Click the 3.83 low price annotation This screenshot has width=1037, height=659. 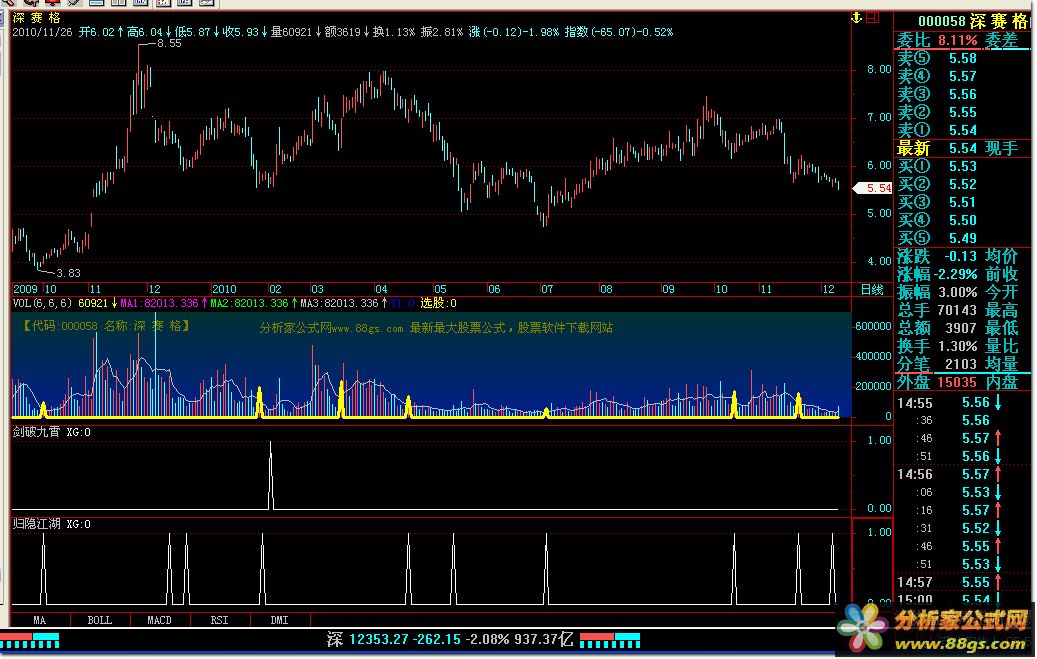point(68,273)
